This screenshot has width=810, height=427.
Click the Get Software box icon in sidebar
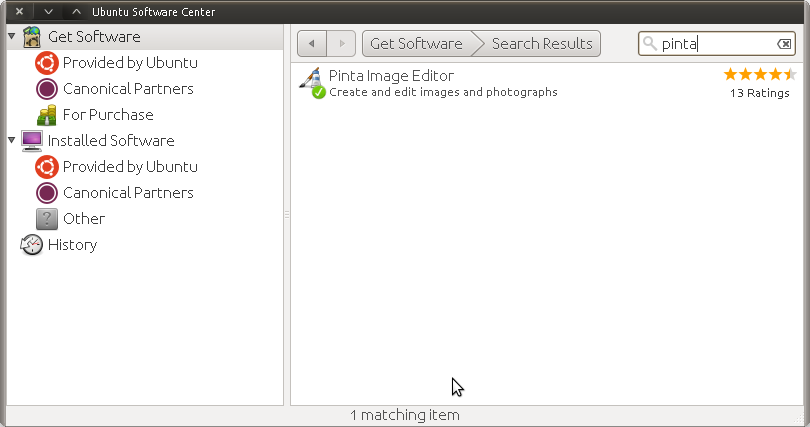click(32, 37)
